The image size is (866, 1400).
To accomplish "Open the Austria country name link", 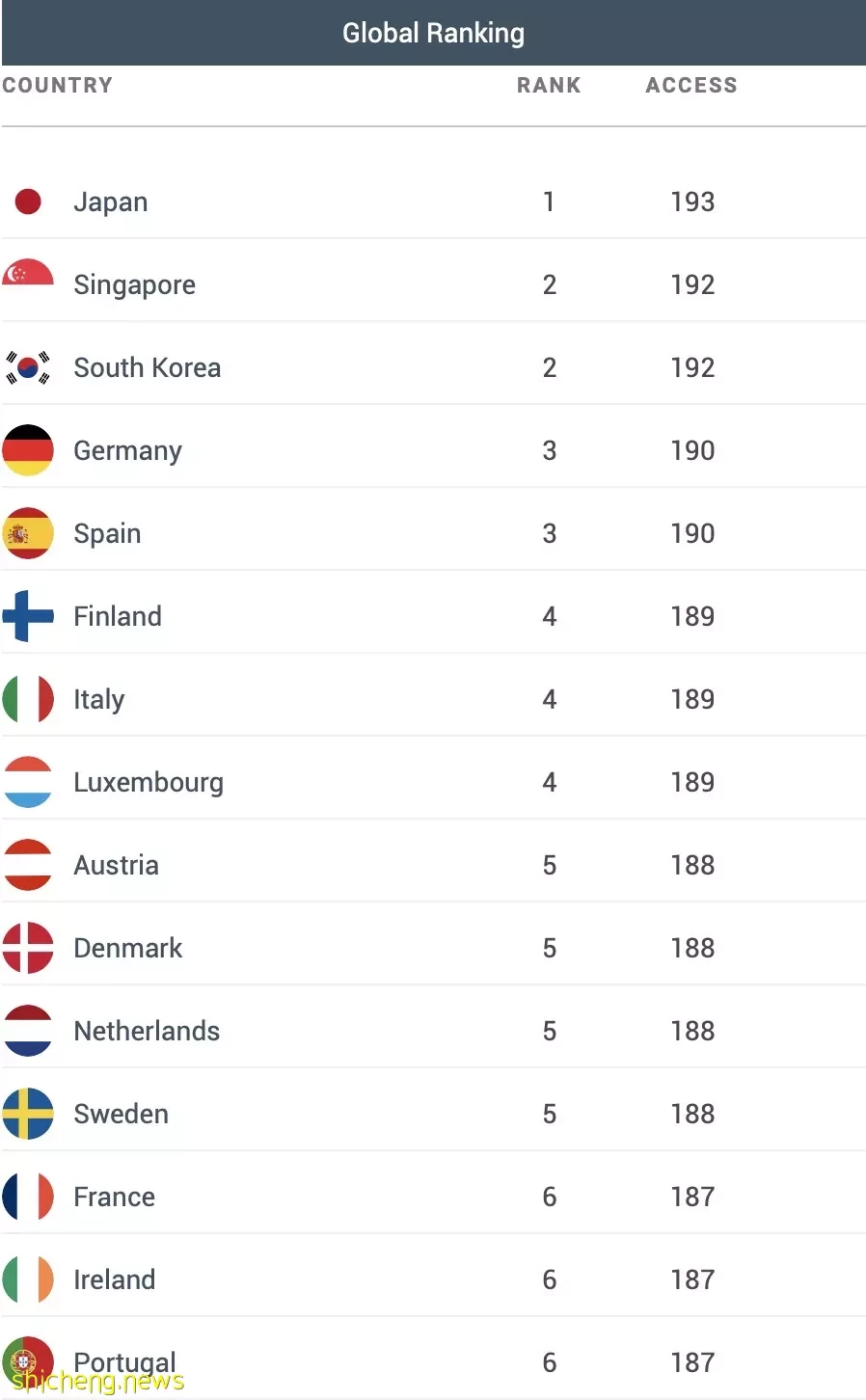I will click(116, 865).
